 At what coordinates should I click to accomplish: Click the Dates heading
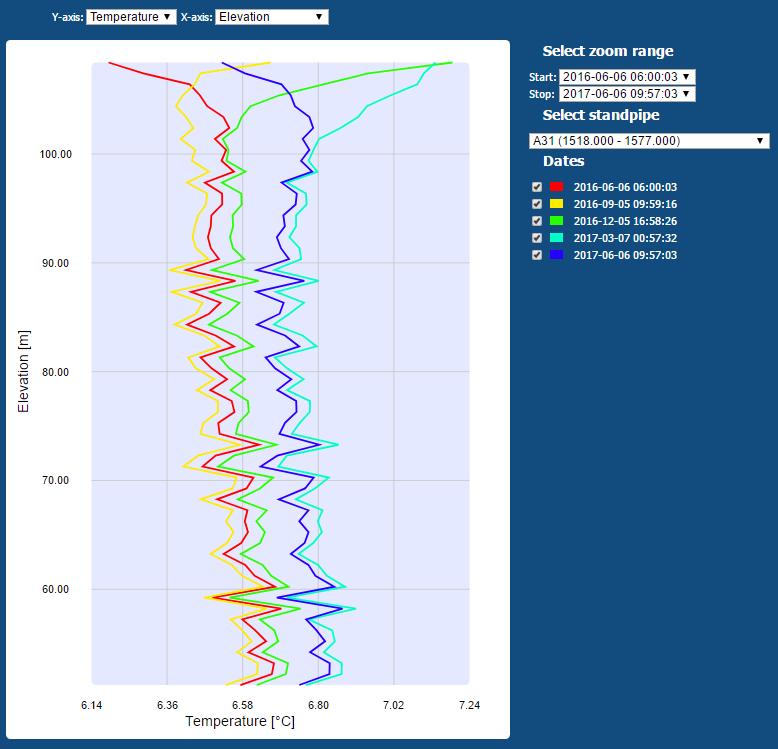564,161
